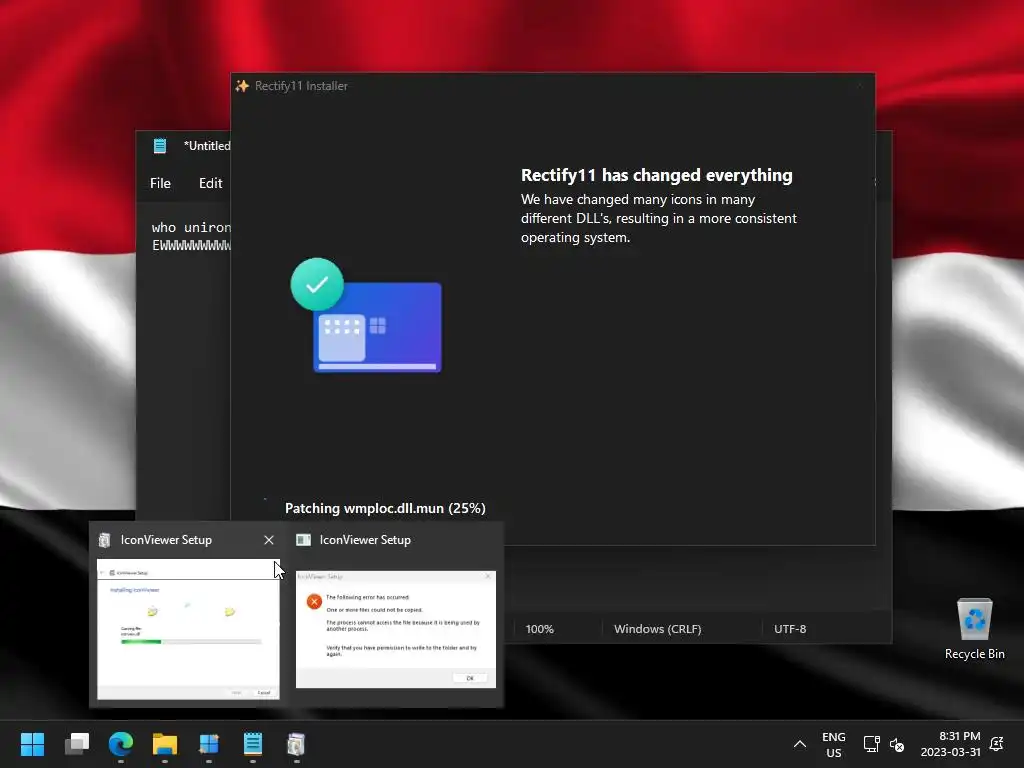Screen dimensions: 1024x768
Task: Click the icons changed description paragraph
Action: point(659,218)
